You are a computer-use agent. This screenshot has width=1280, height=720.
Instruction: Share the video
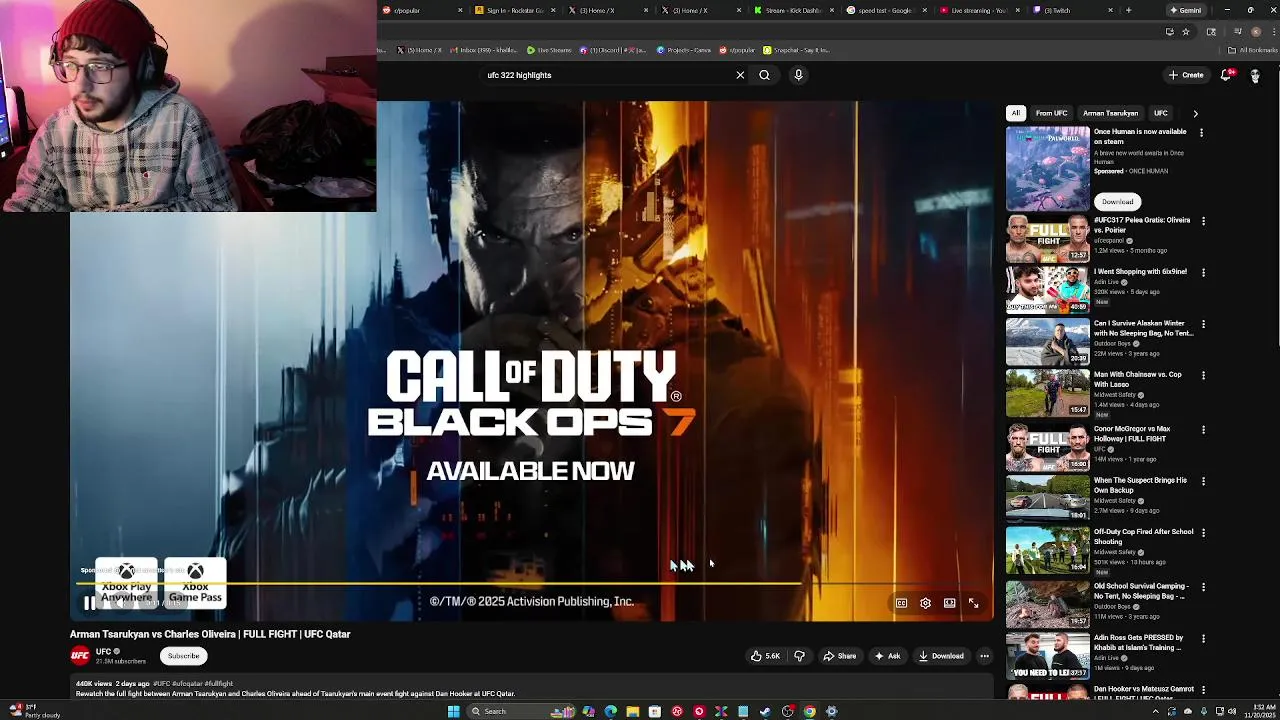pos(839,656)
